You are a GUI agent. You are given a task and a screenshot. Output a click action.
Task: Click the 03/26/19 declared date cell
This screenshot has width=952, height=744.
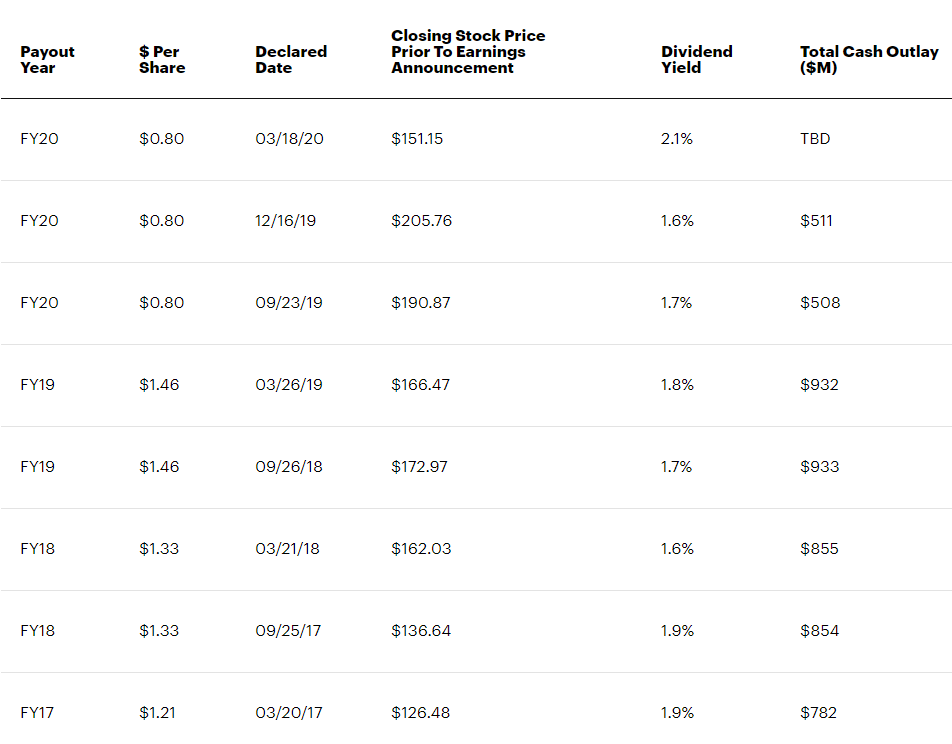(x=289, y=385)
